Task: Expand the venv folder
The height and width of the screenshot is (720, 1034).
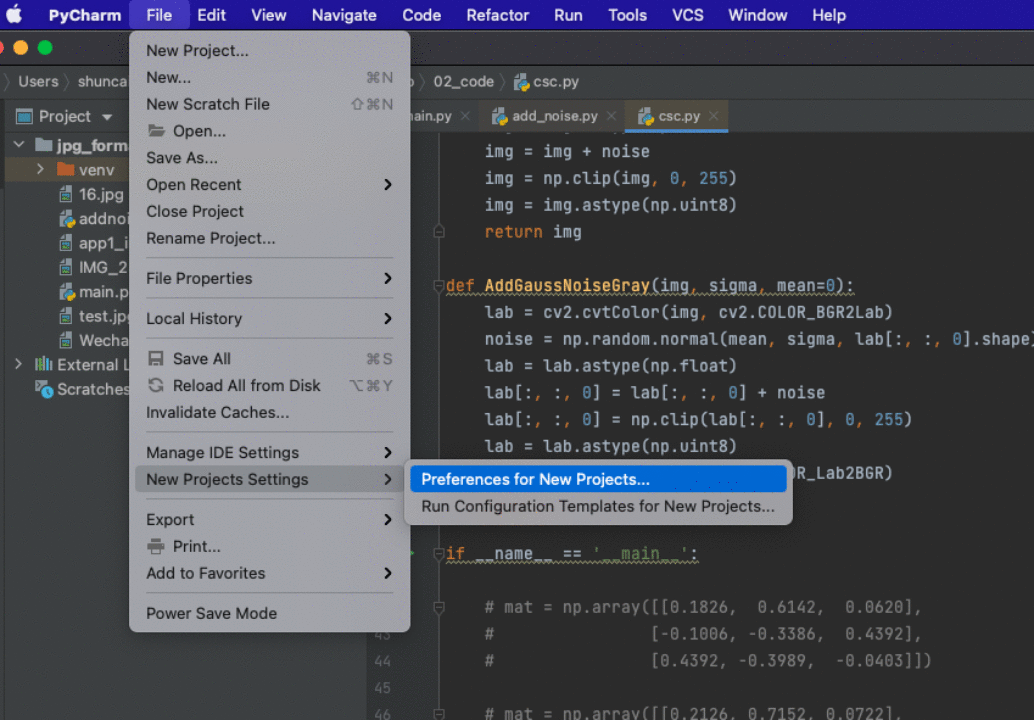Action: pos(41,169)
